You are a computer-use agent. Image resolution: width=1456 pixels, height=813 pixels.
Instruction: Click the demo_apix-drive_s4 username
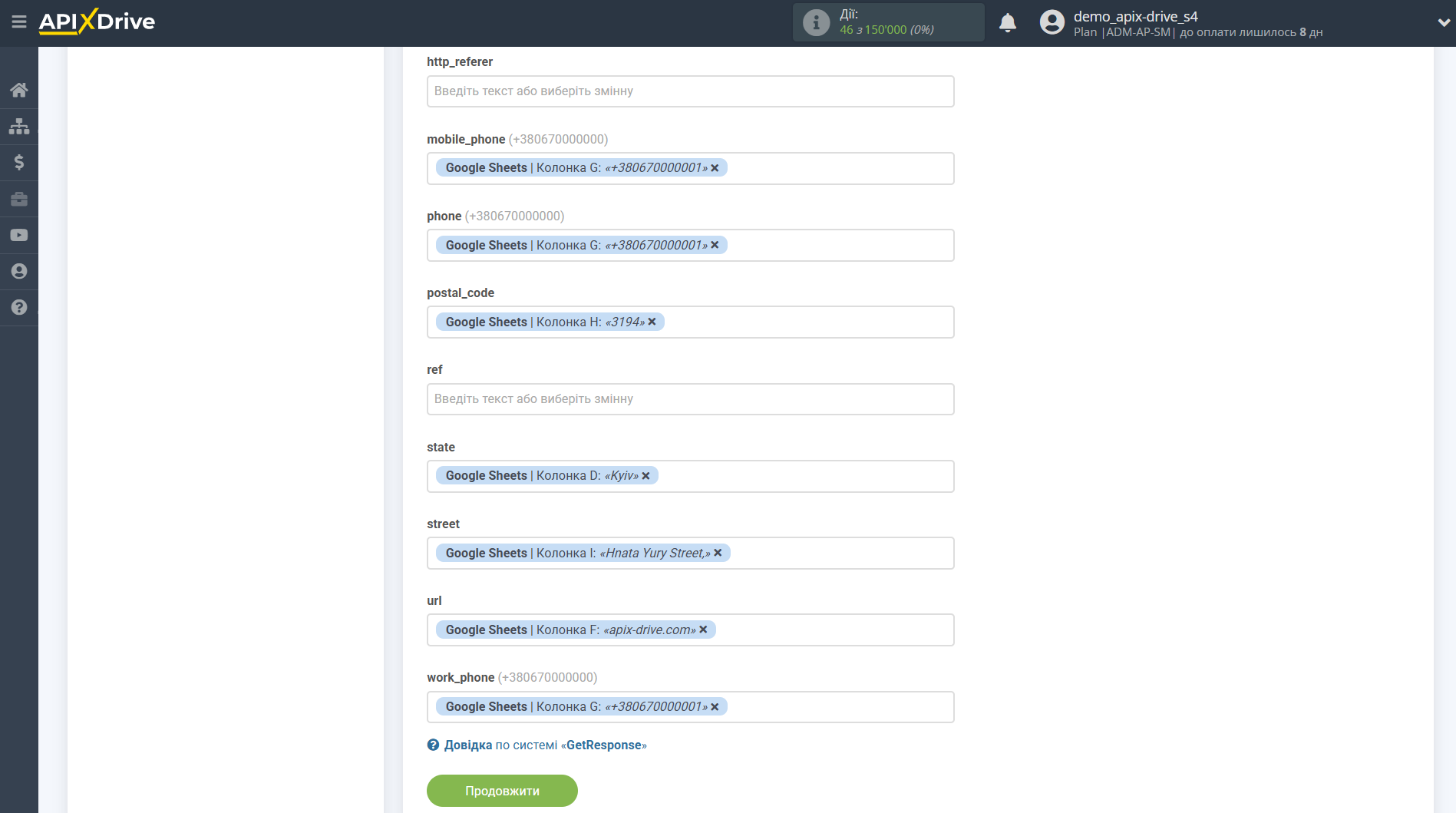tap(1135, 16)
